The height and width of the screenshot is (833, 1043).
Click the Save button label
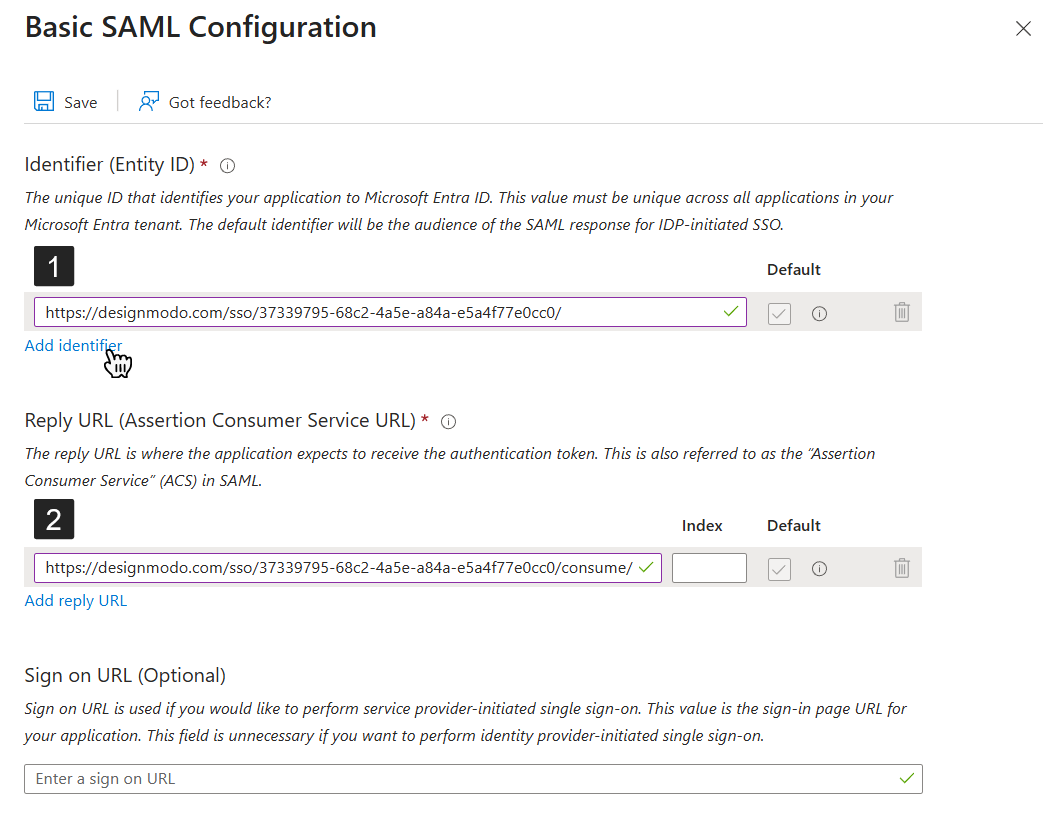(81, 102)
